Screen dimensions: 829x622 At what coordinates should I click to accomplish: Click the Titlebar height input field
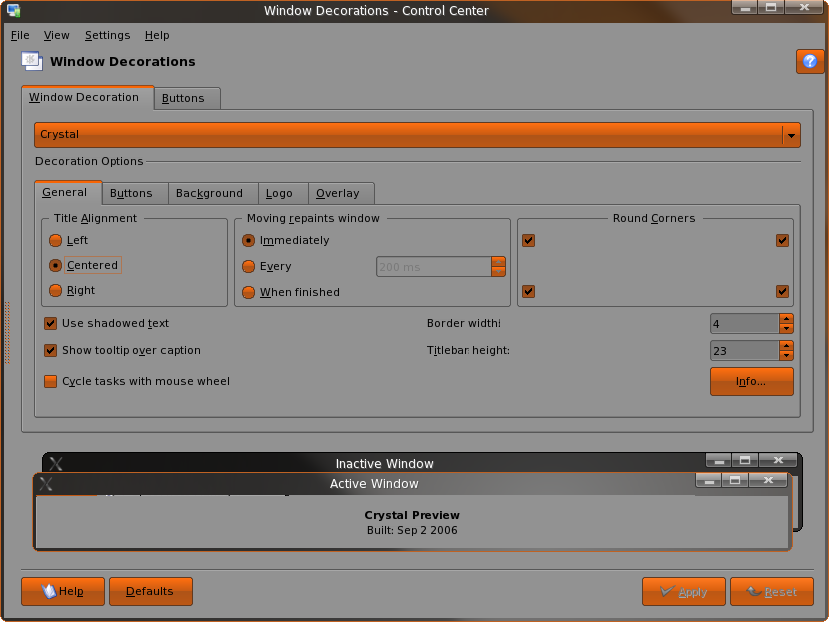tap(744, 351)
